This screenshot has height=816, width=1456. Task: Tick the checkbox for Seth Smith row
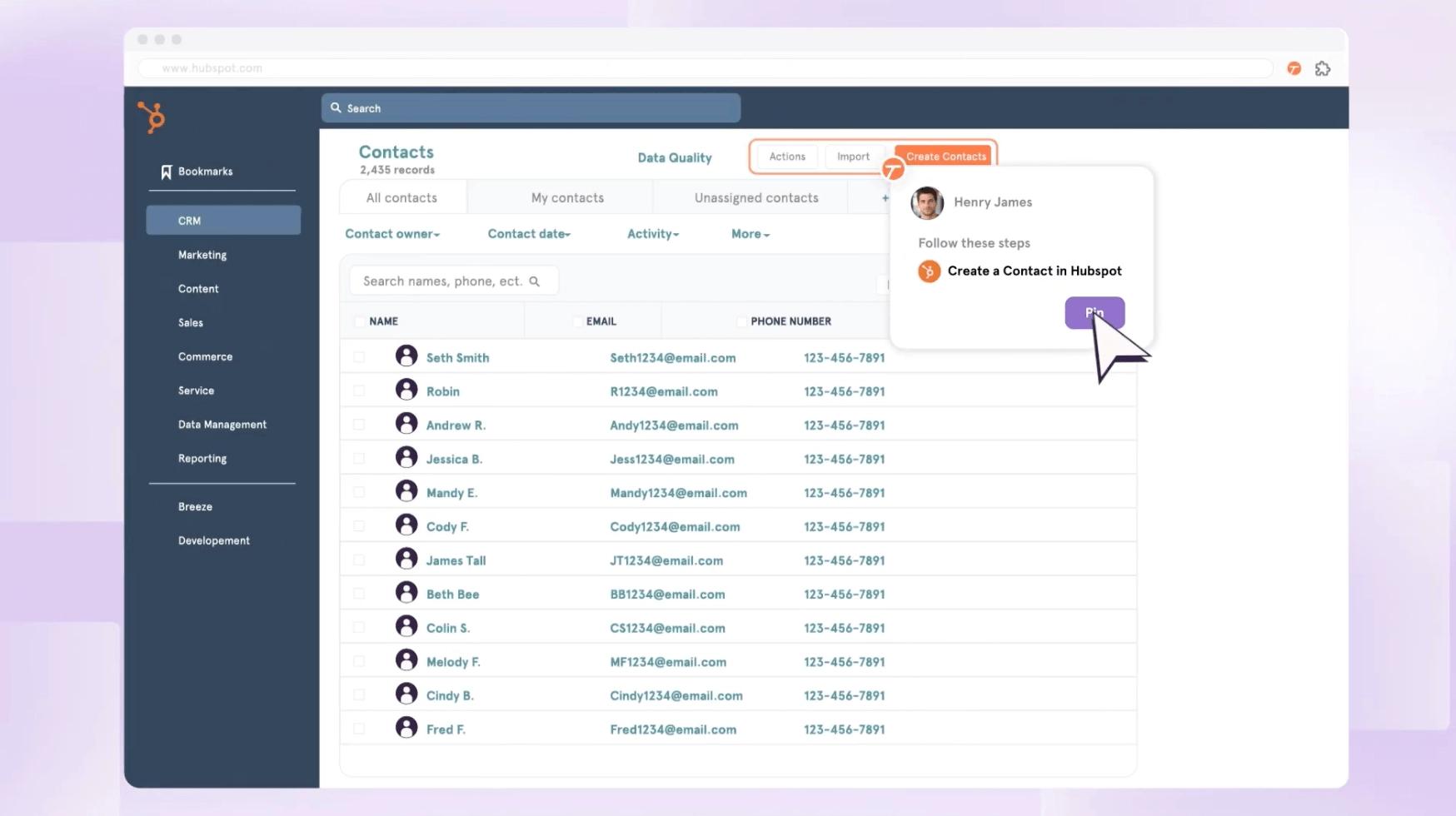[359, 357]
